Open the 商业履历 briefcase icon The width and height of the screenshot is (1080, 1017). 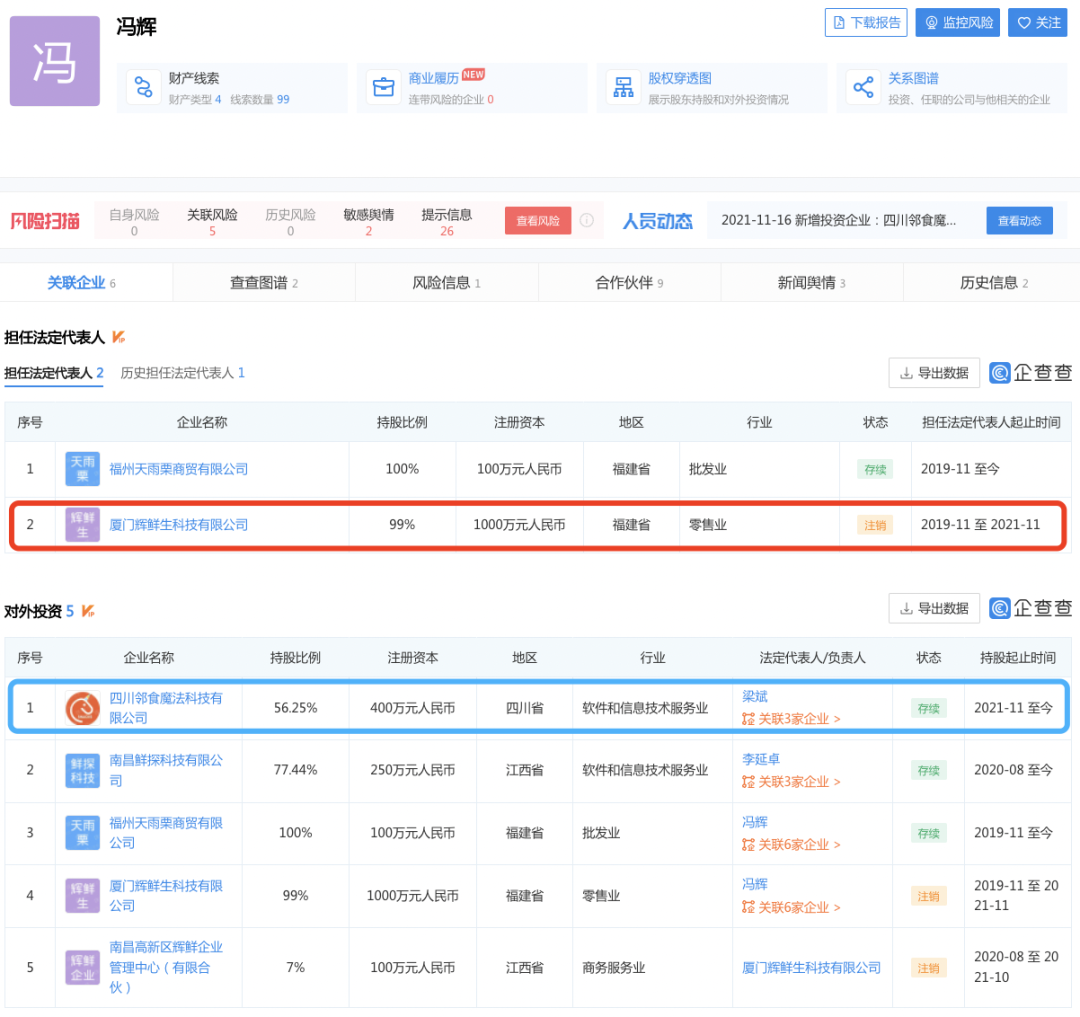[382, 88]
